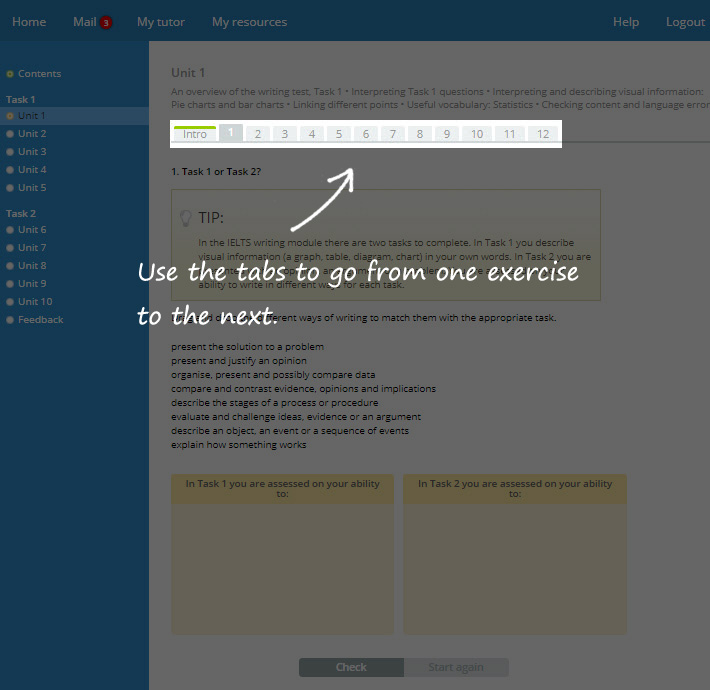Open Unit 10 in sidebar

35,302
